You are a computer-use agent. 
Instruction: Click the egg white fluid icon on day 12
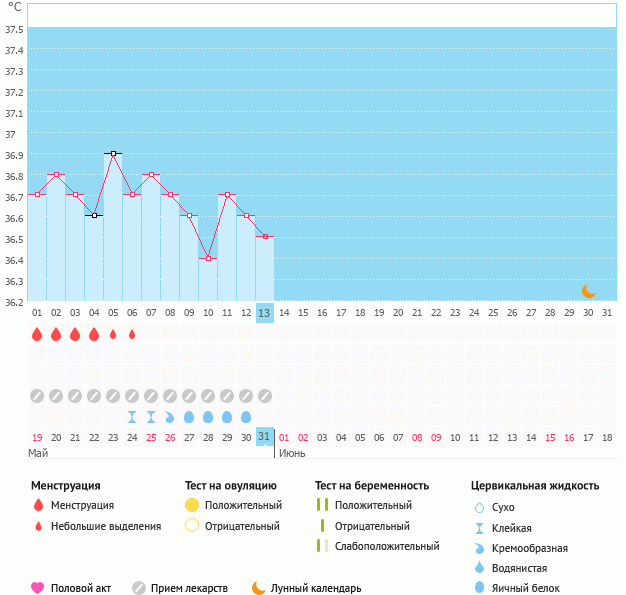click(x=246, y=416)
